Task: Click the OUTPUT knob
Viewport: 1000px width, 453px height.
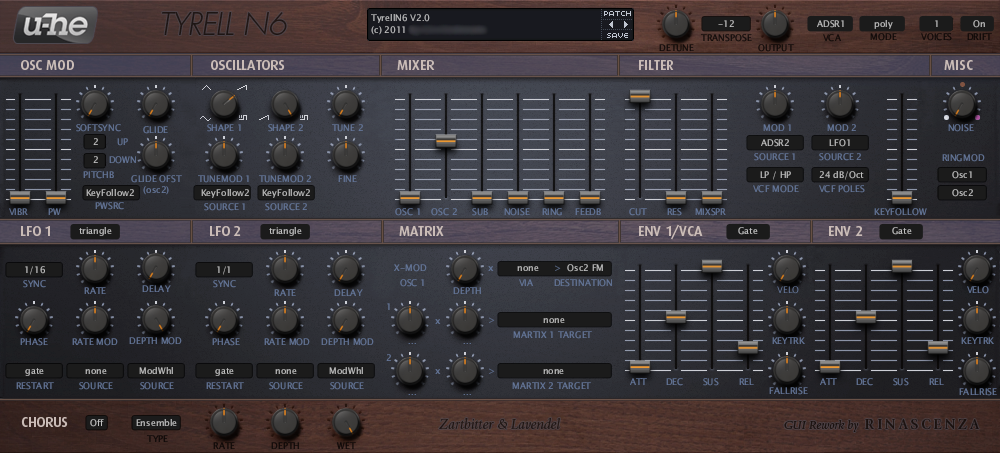Action: (x=774, y=24)
